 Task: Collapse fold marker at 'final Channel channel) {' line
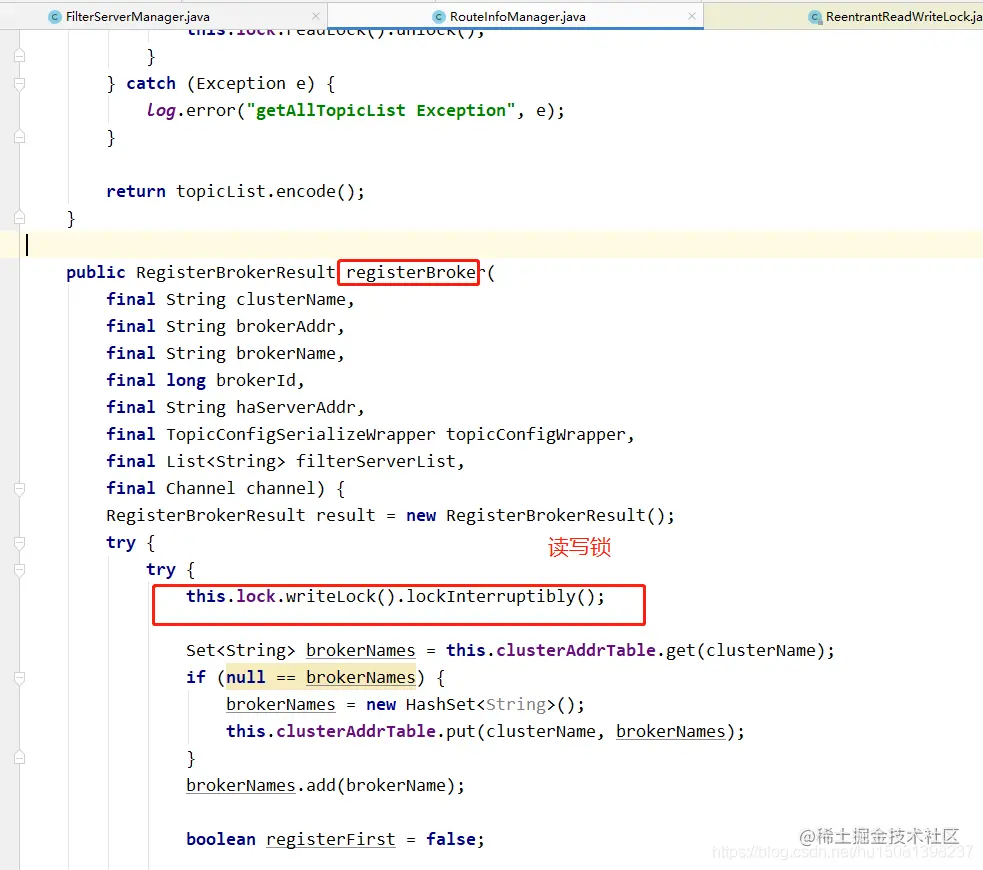point(19,488)
